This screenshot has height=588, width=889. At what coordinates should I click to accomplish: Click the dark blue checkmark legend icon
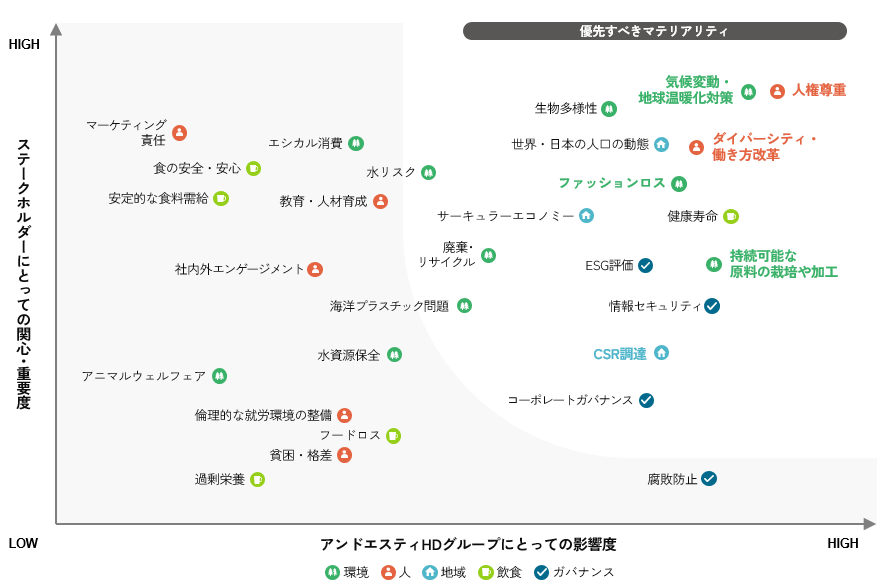[541, 572]
